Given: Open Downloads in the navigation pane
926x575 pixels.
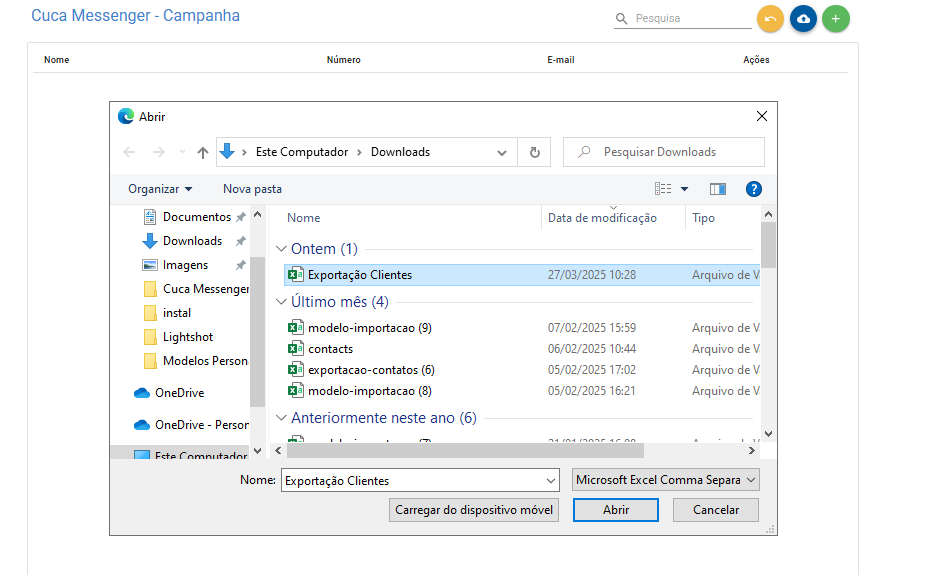Looking at the screenshot, I should click(x=193, y=241).
